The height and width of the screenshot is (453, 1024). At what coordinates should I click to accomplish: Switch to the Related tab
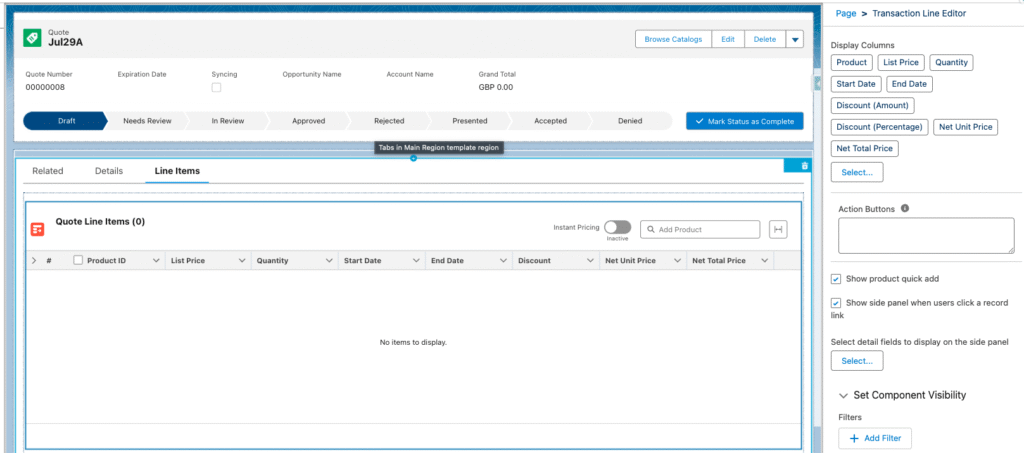pyautogui.click(x=48, y=171)
